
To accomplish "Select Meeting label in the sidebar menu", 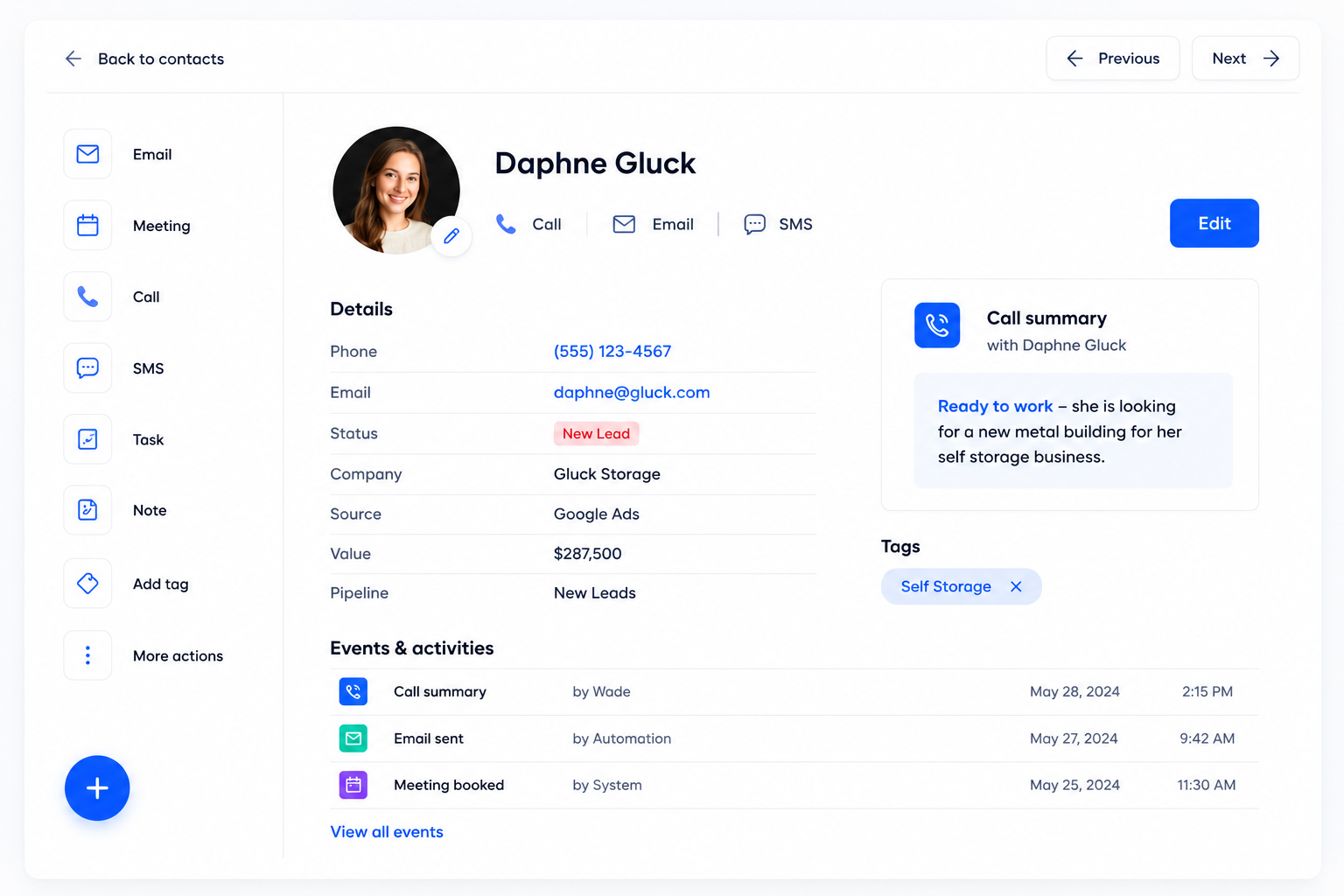I will click(x=162, y=226).
